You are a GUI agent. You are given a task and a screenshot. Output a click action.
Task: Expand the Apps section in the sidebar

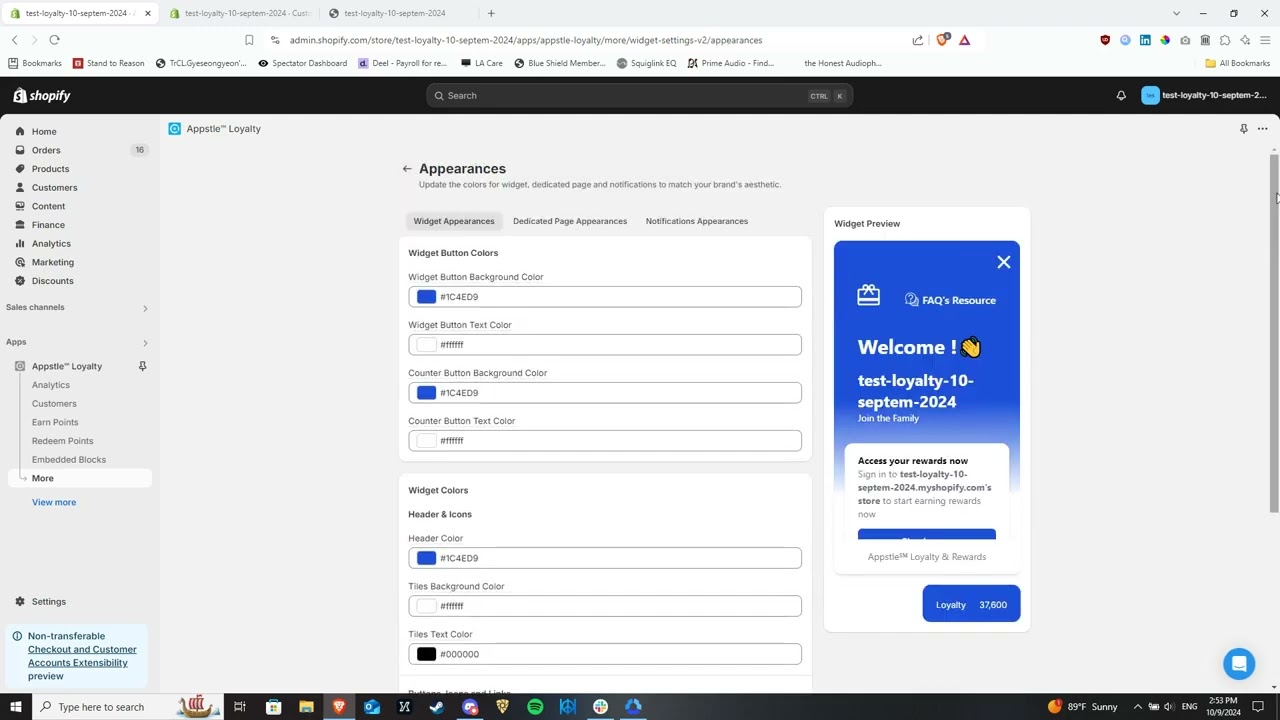(145, 343)
